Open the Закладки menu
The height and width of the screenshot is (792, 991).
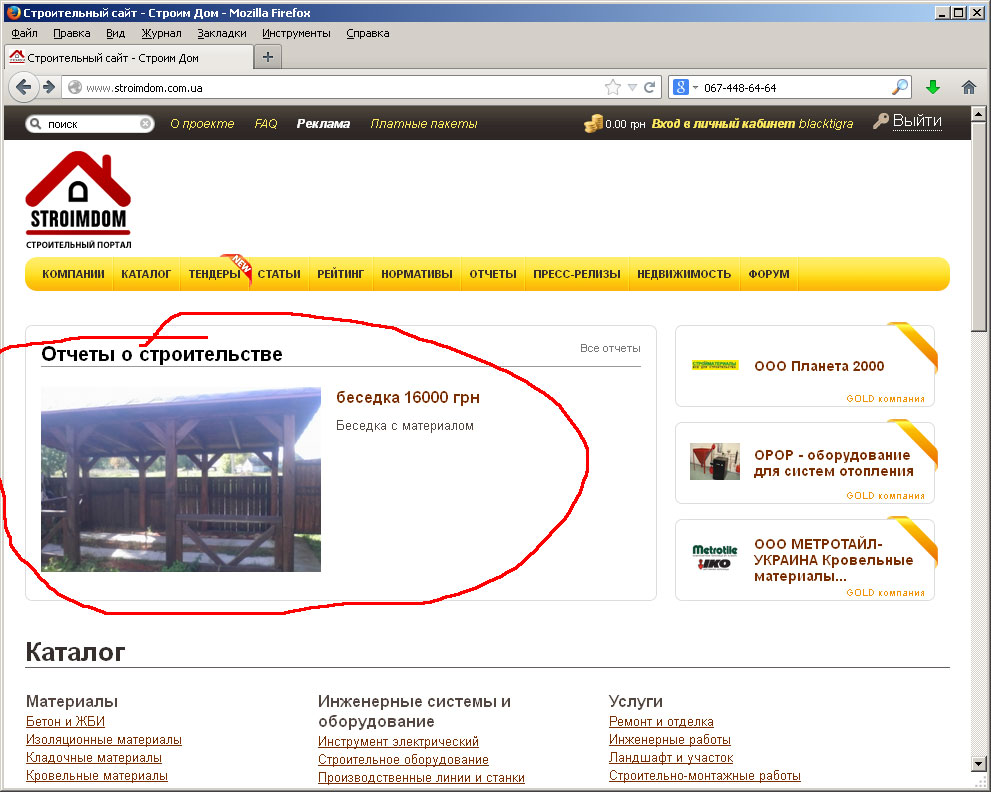(222, 34)
